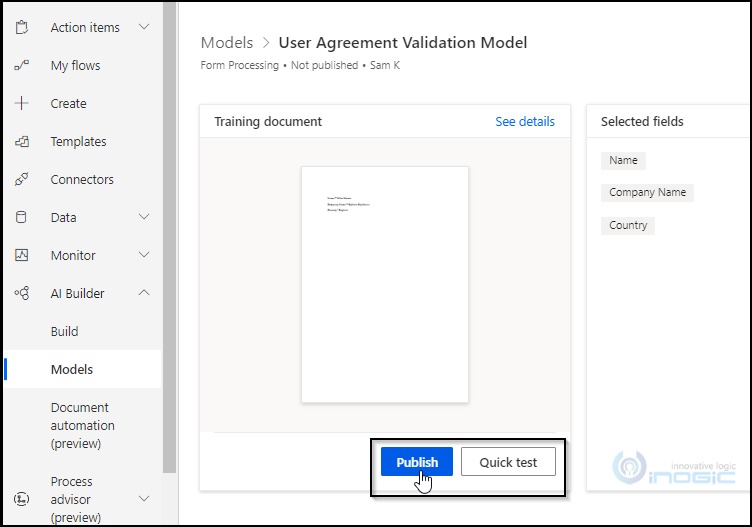Click the My flows icon
This screenshot has height=527, width=752.
pos(22,65)
